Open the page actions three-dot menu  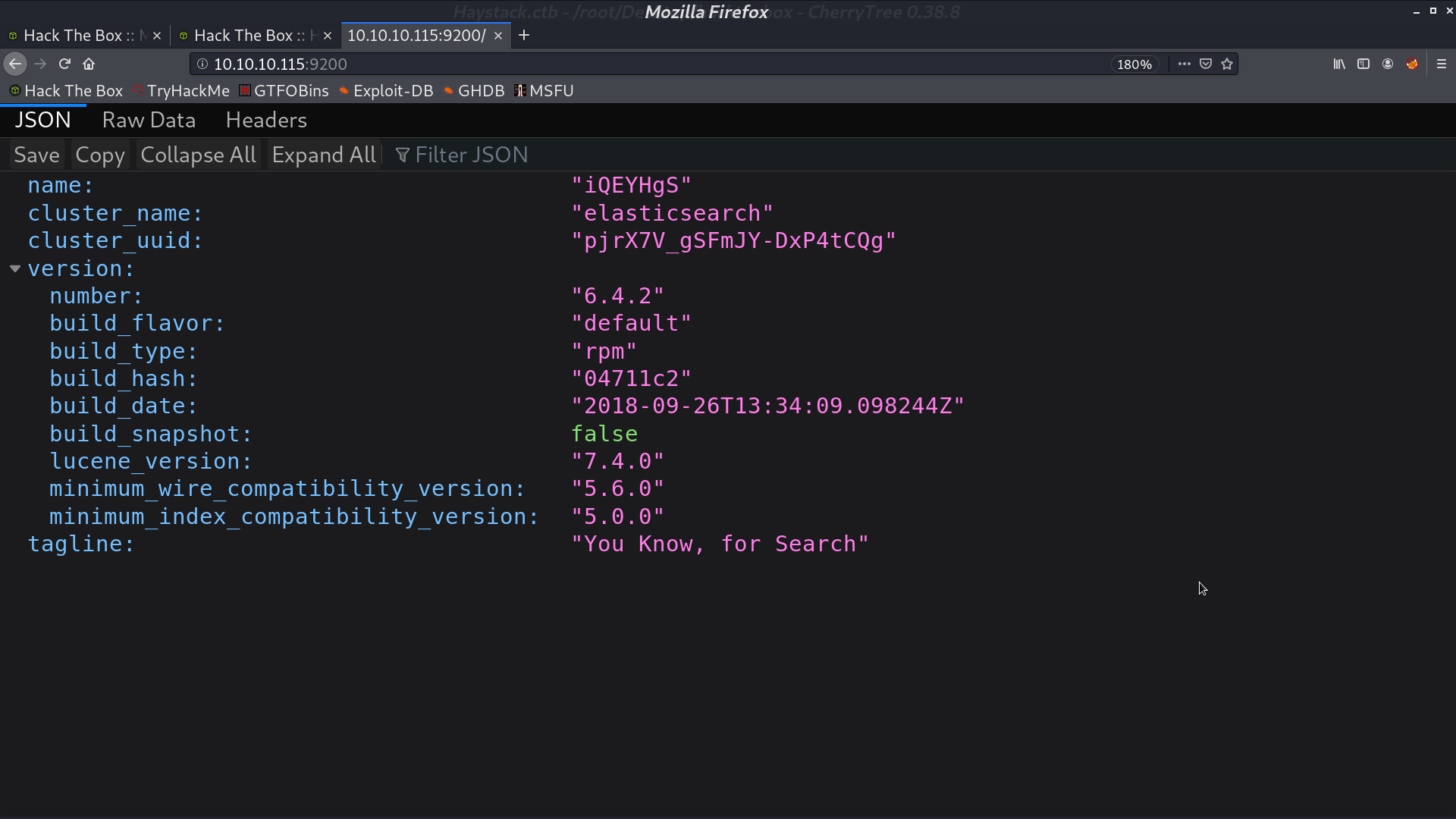pos(1184,64)
